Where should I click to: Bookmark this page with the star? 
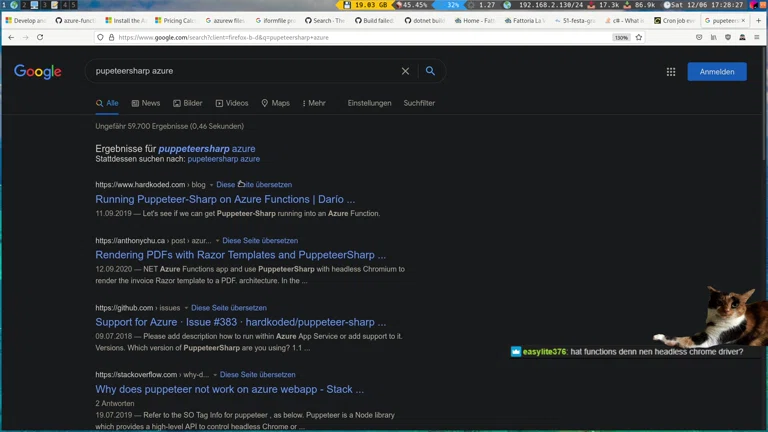tap(639, 37)
